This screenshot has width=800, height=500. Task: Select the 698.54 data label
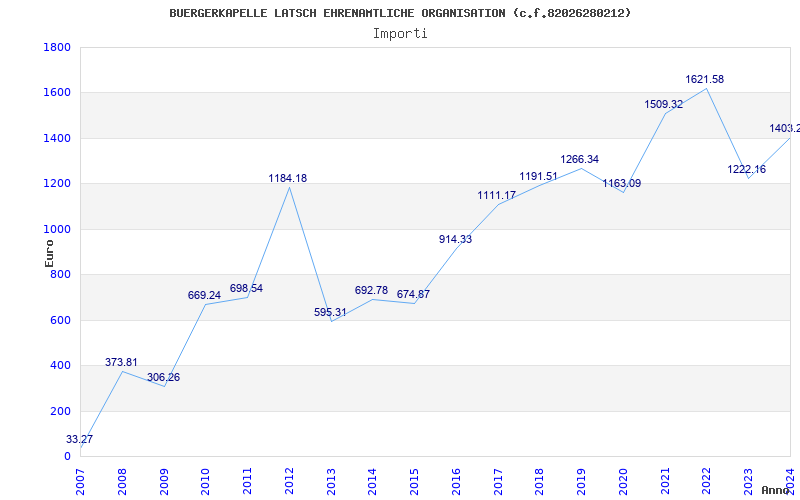click(x=246, y=288)
